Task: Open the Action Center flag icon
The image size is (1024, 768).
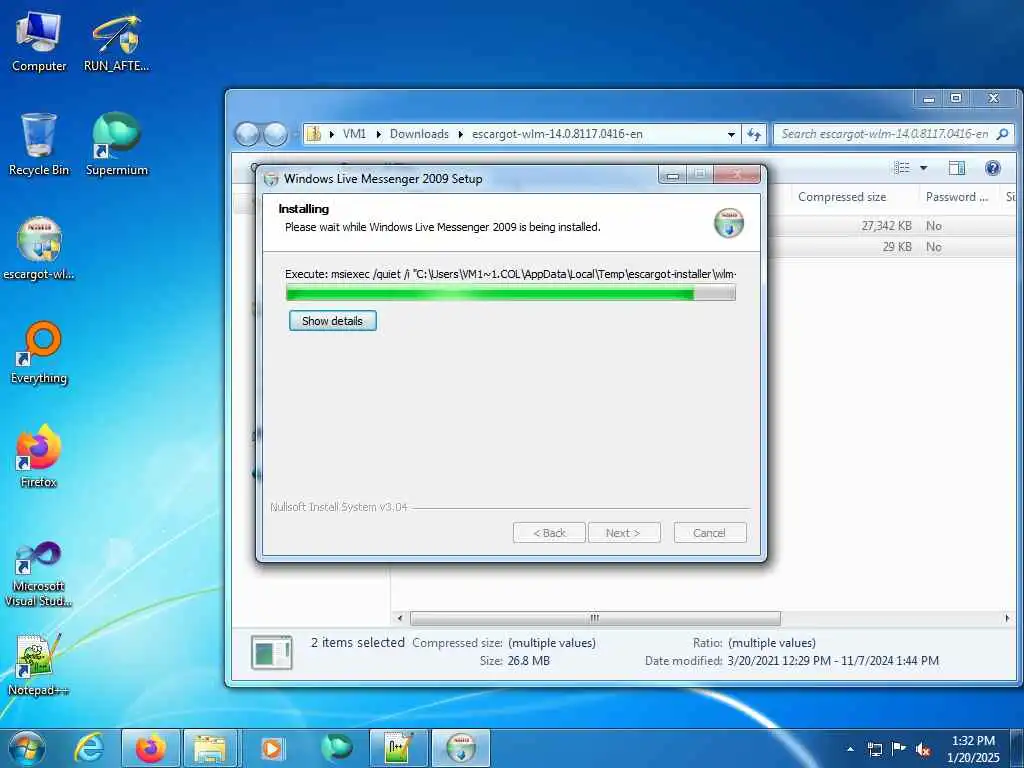Action: pyautogui.click(x=899, y=749)
